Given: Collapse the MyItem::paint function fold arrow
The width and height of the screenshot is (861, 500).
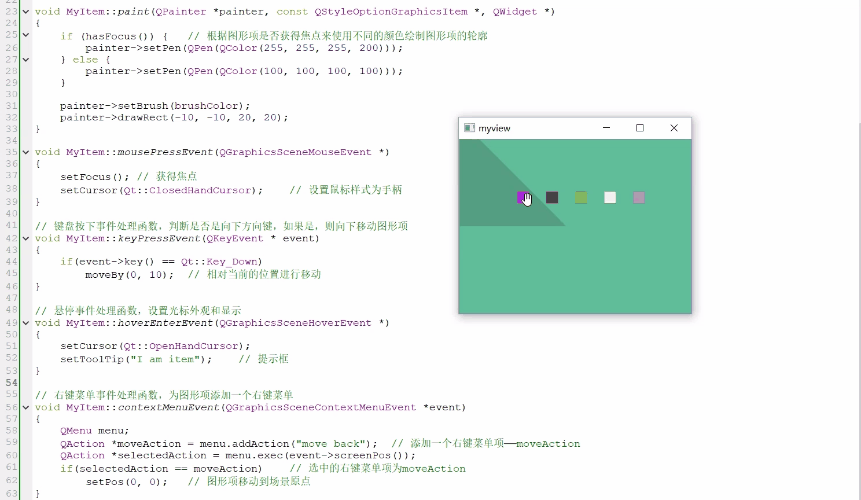Looking at the screenshot, I should click(26, 12).
